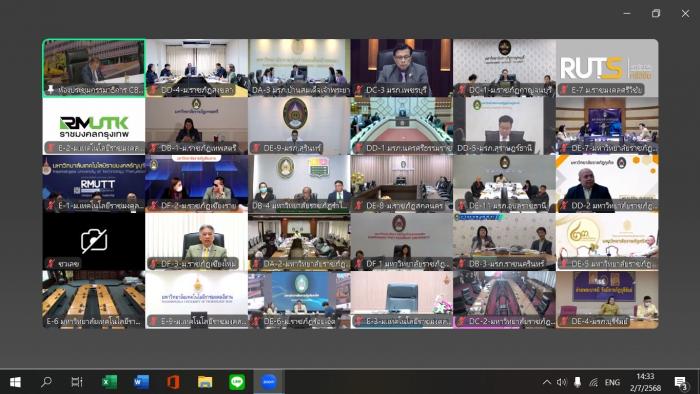Open taskbar Search magnifier
Image resolution: width=700 pixels, height=394 pixels.
(46, 382)
